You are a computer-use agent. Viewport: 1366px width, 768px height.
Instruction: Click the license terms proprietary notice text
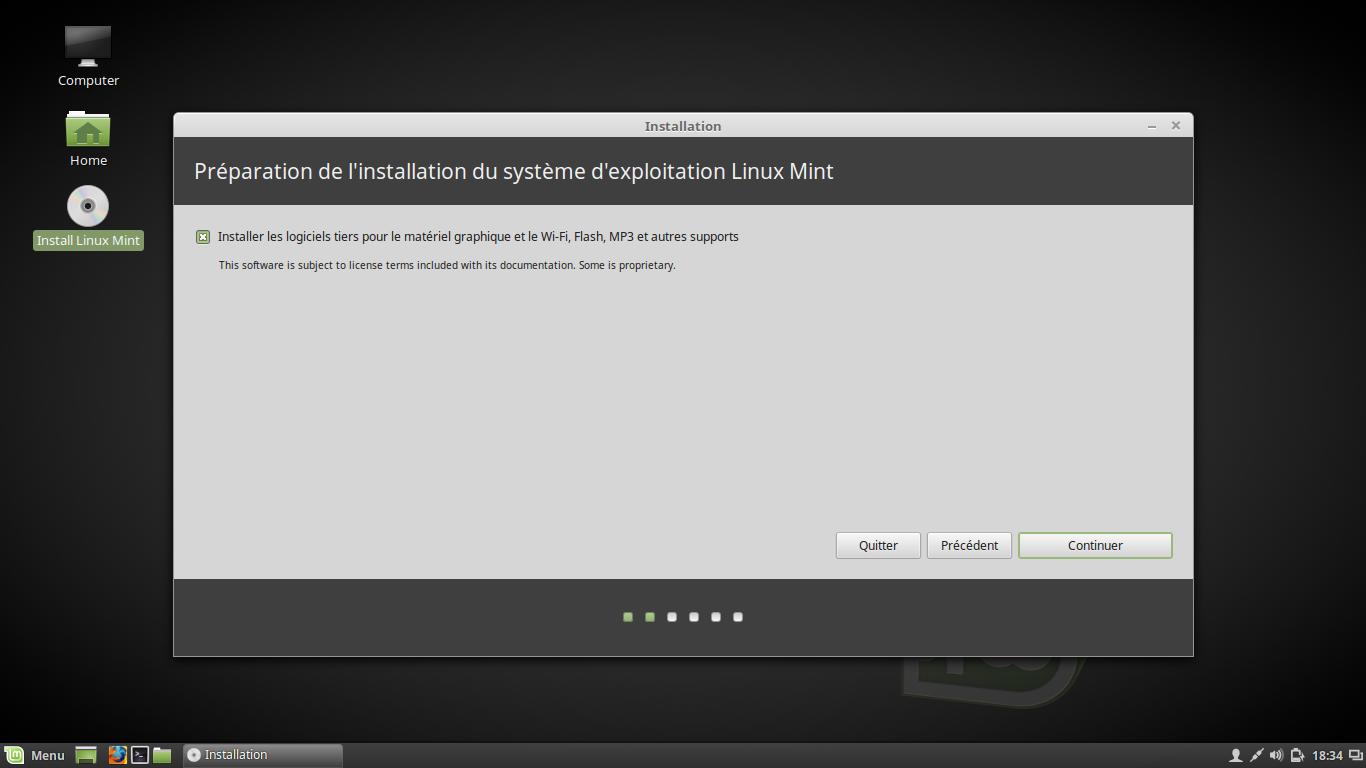tap(447, 265)
